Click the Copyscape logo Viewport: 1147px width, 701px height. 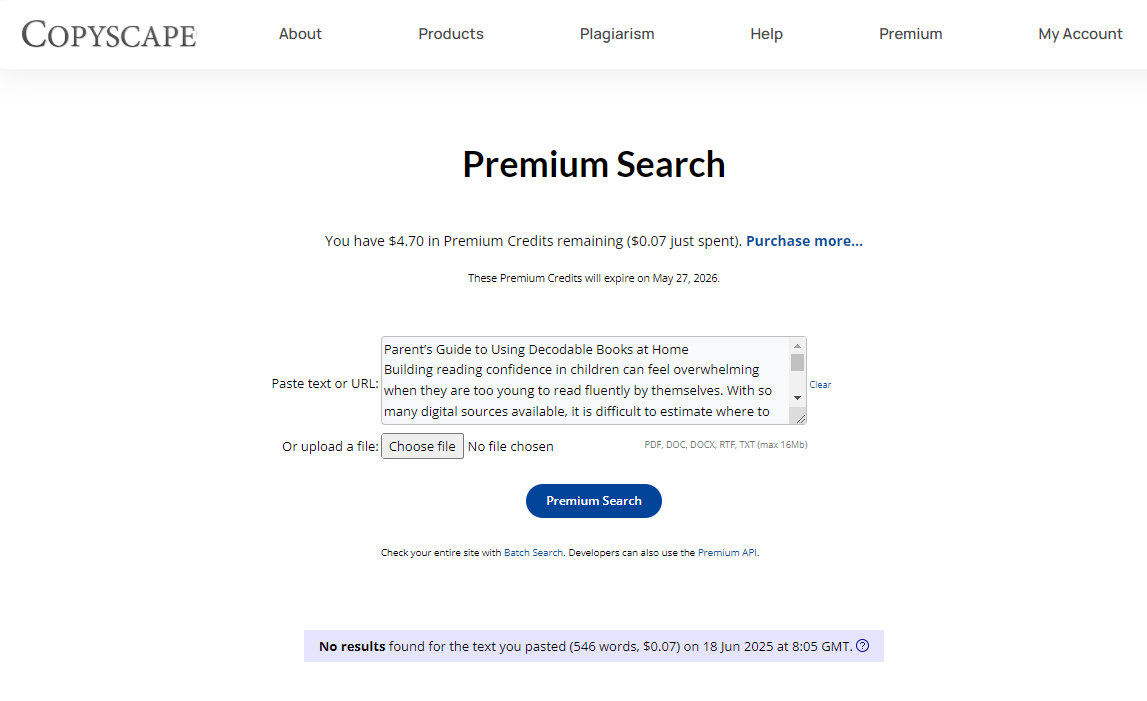[109, 34]
